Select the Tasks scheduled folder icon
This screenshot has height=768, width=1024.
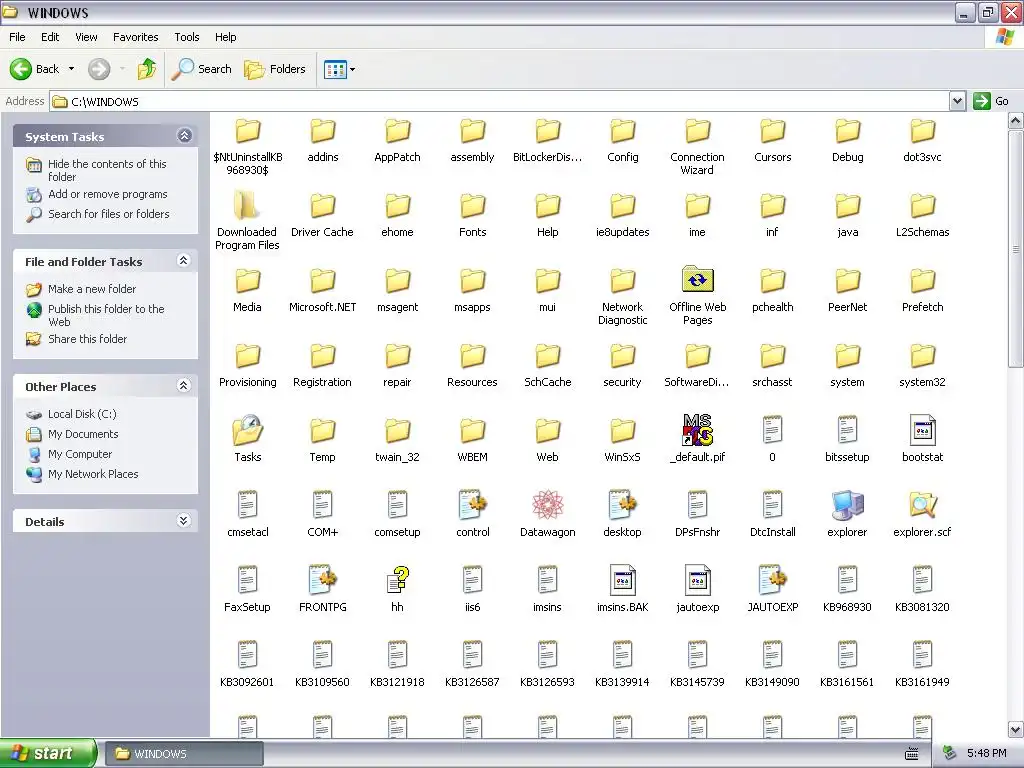coord(248,430)
